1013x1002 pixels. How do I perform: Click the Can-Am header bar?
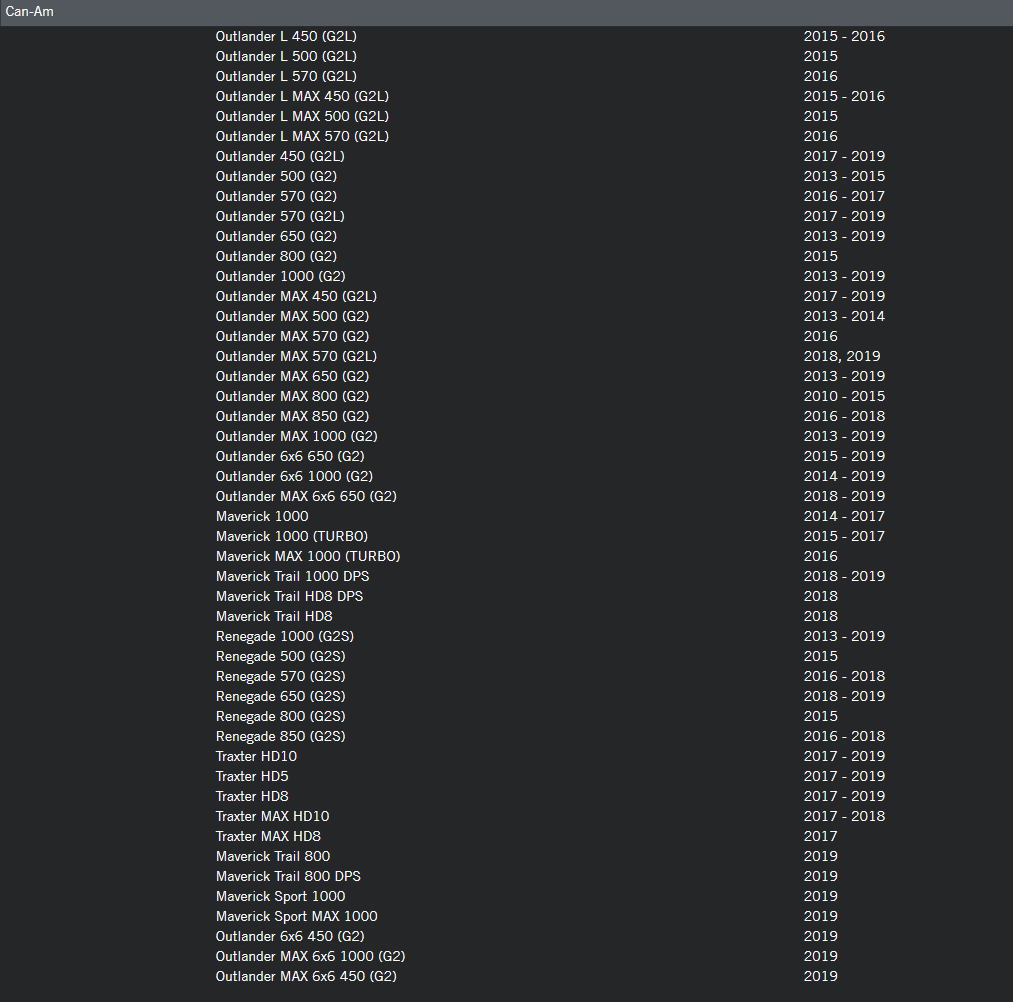[x=506, y=12]
